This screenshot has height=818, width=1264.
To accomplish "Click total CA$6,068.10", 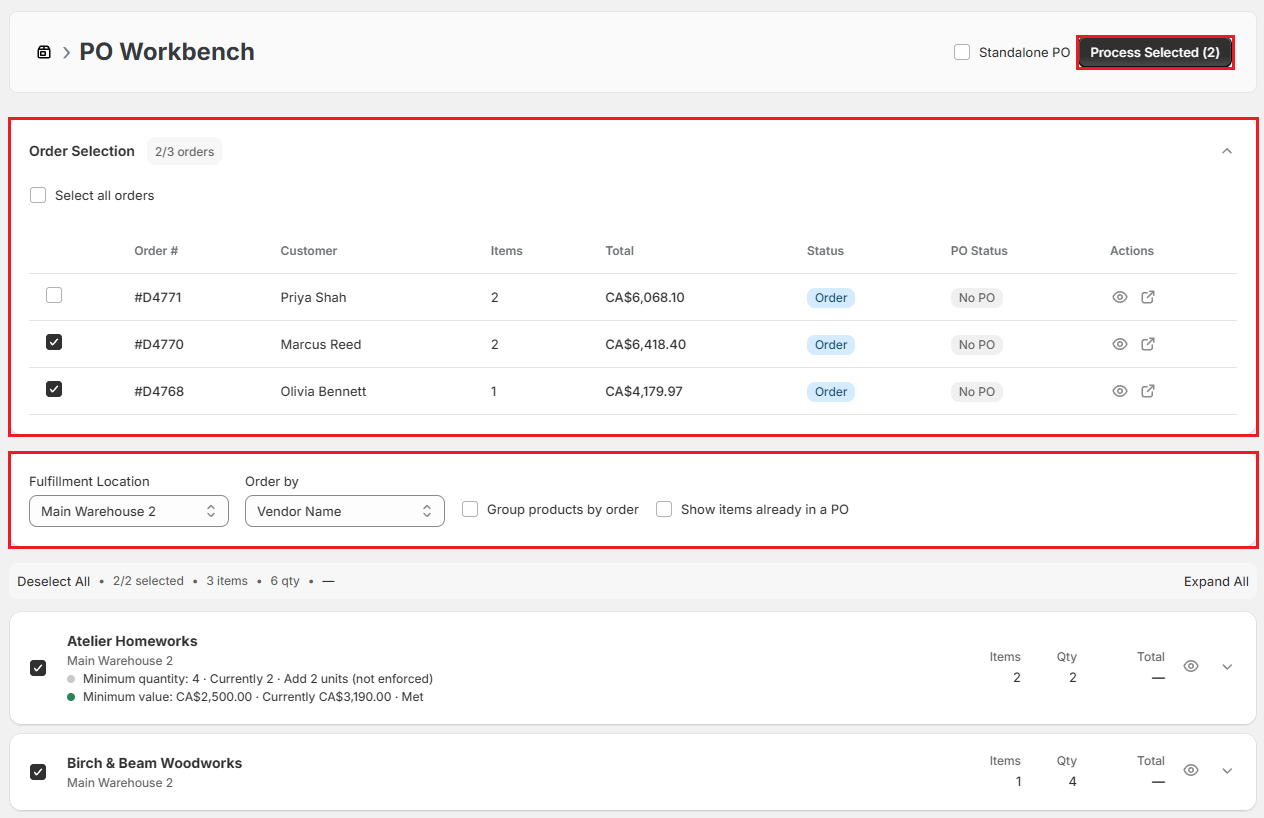I will click(x=645, y=297).
